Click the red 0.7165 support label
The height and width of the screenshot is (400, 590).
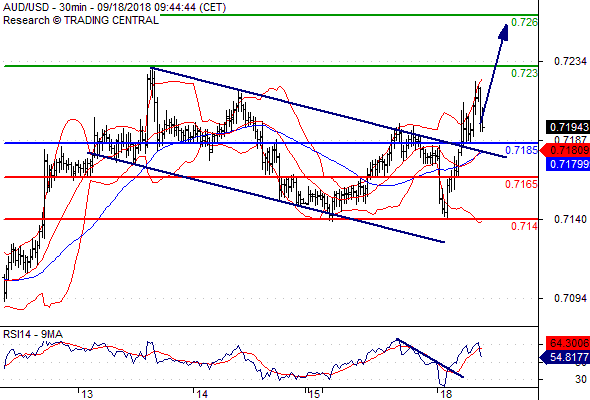click(522, 184)
